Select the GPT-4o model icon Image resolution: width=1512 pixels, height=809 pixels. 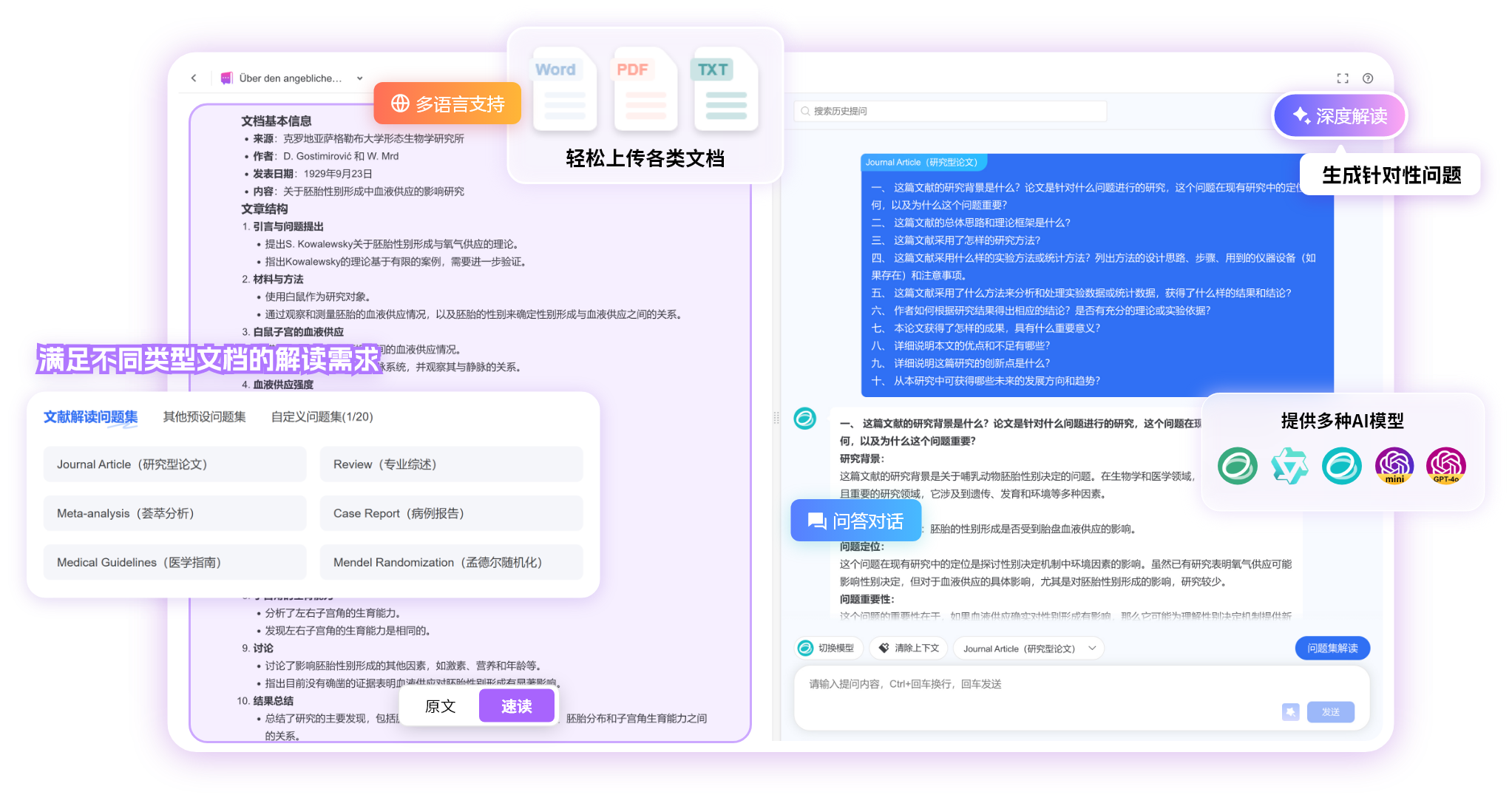coord(1445,466)
